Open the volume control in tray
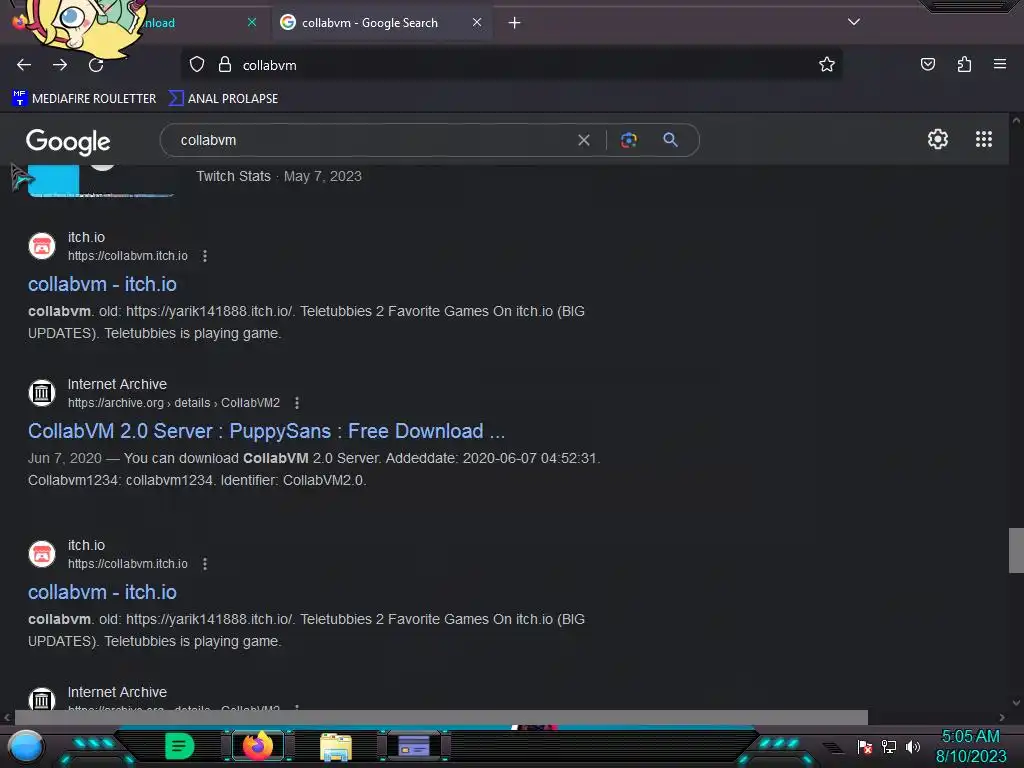 click(x=912, y=746)
